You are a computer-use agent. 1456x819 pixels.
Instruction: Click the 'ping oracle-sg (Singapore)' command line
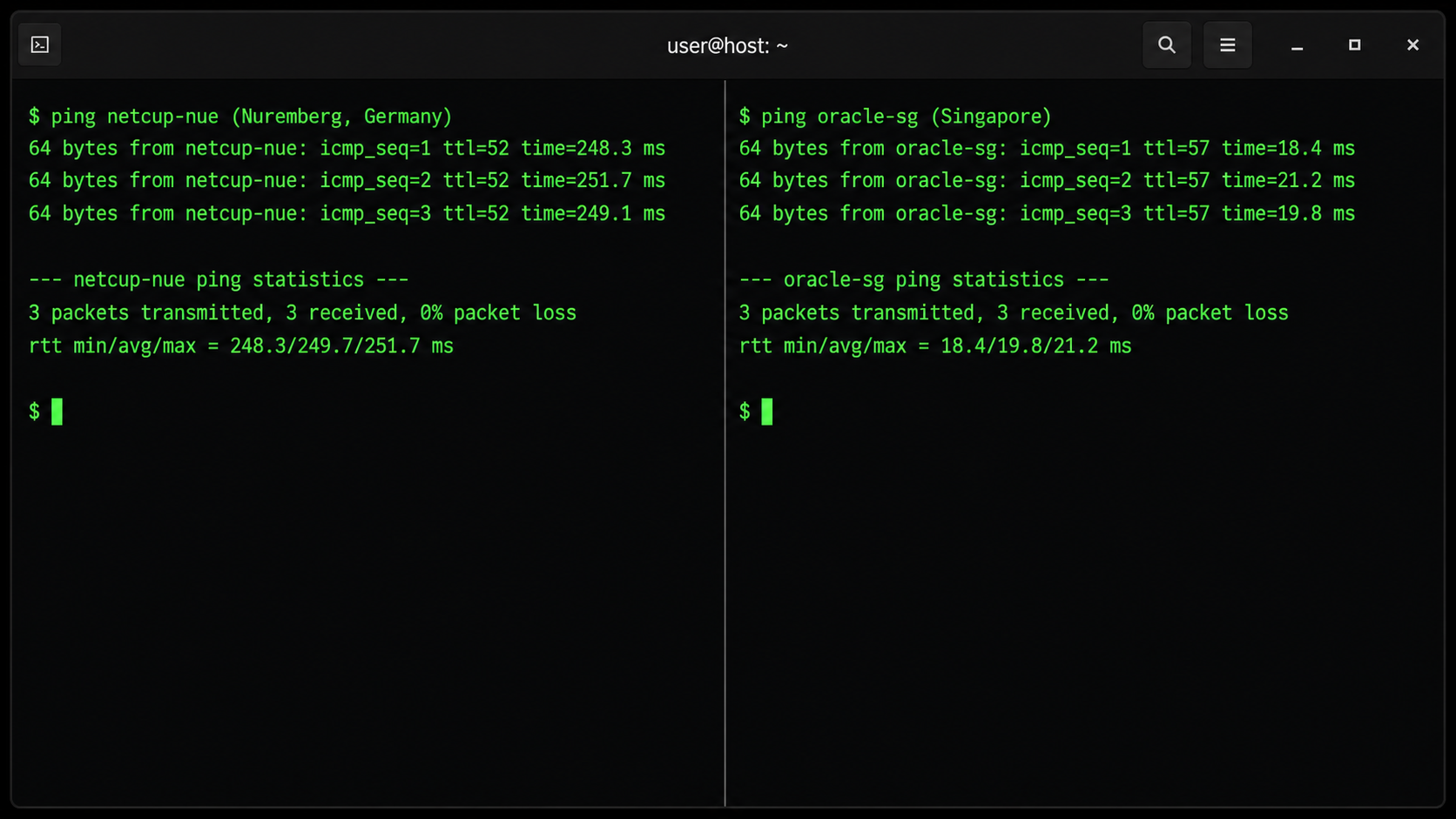pyautogui.click(x=895, y=117)
